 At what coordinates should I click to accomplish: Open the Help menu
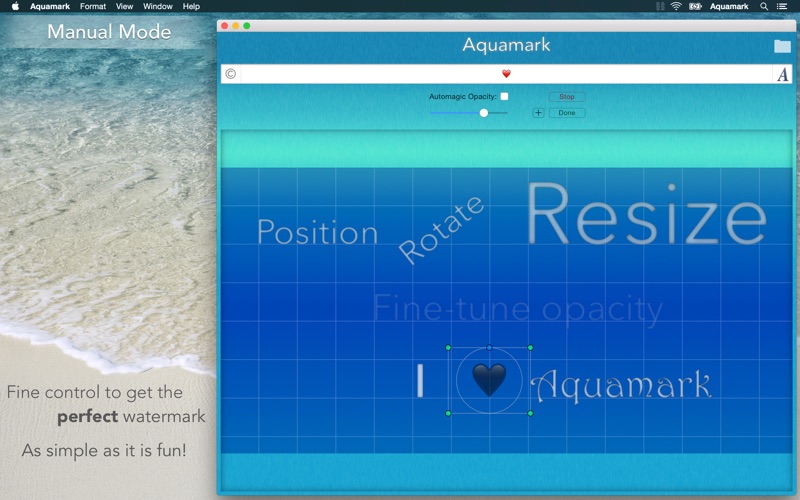[x=191, y=6]
